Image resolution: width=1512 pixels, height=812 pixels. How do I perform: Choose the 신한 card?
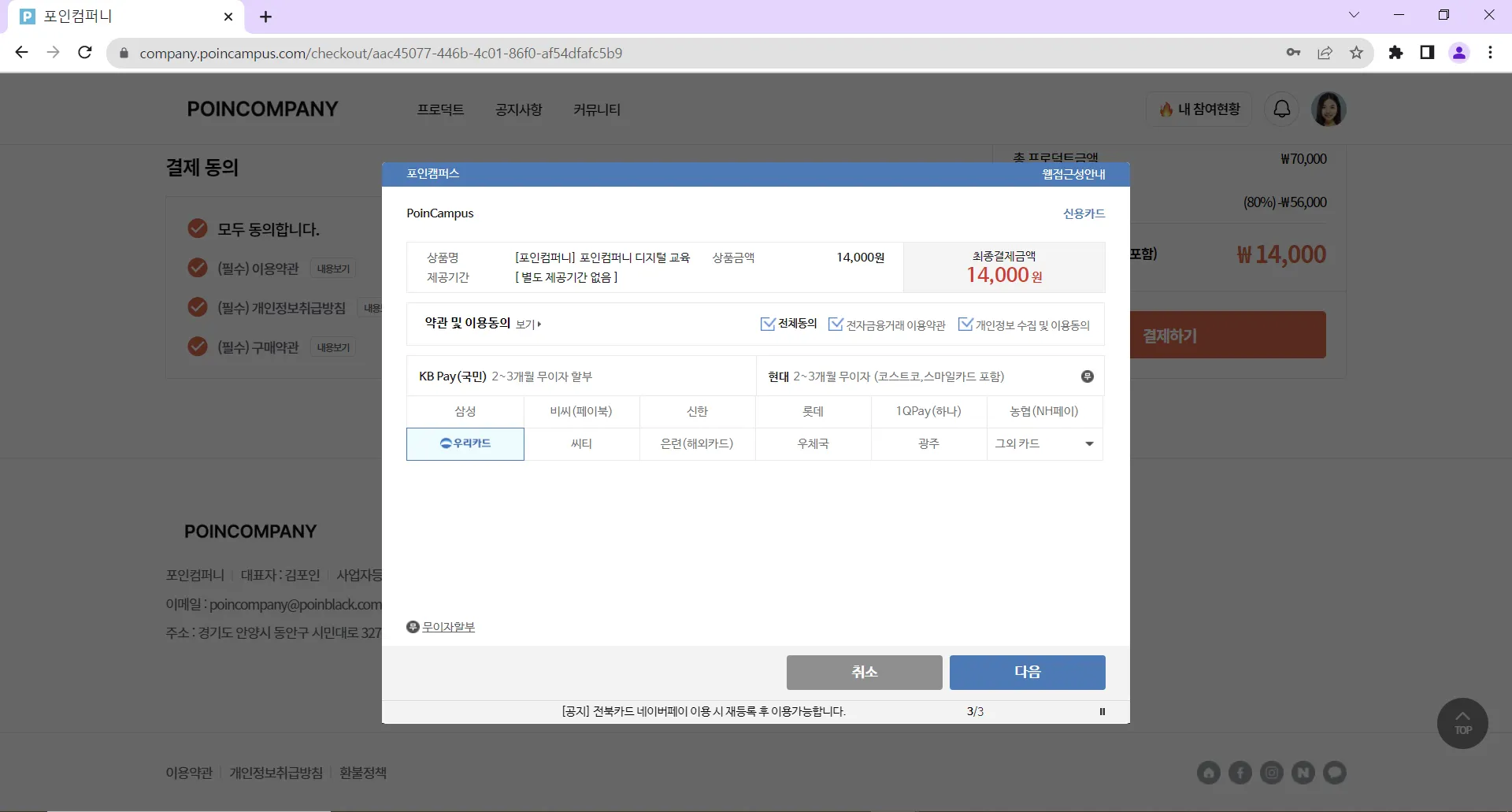(697, 411)
